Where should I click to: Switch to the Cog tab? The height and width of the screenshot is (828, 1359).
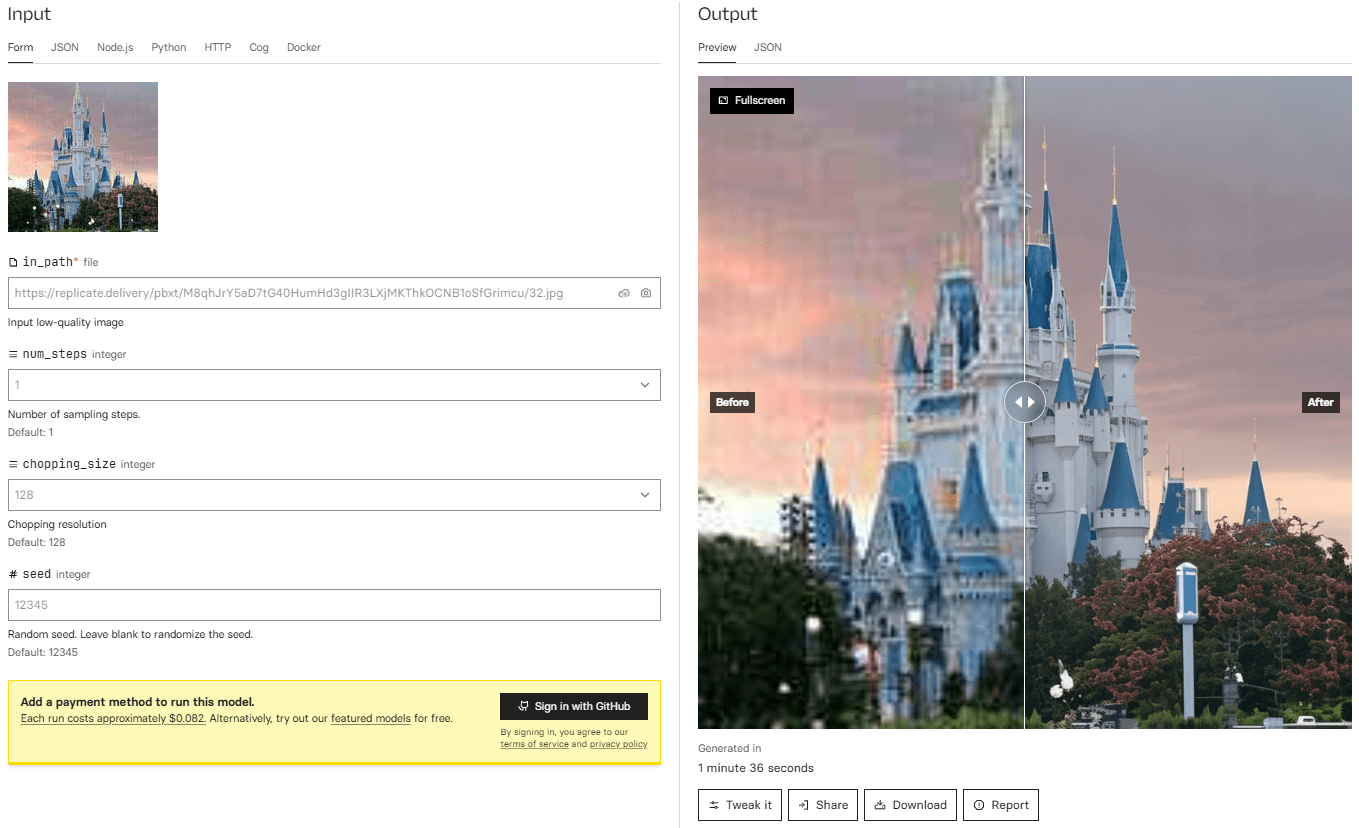coord(259,47)
